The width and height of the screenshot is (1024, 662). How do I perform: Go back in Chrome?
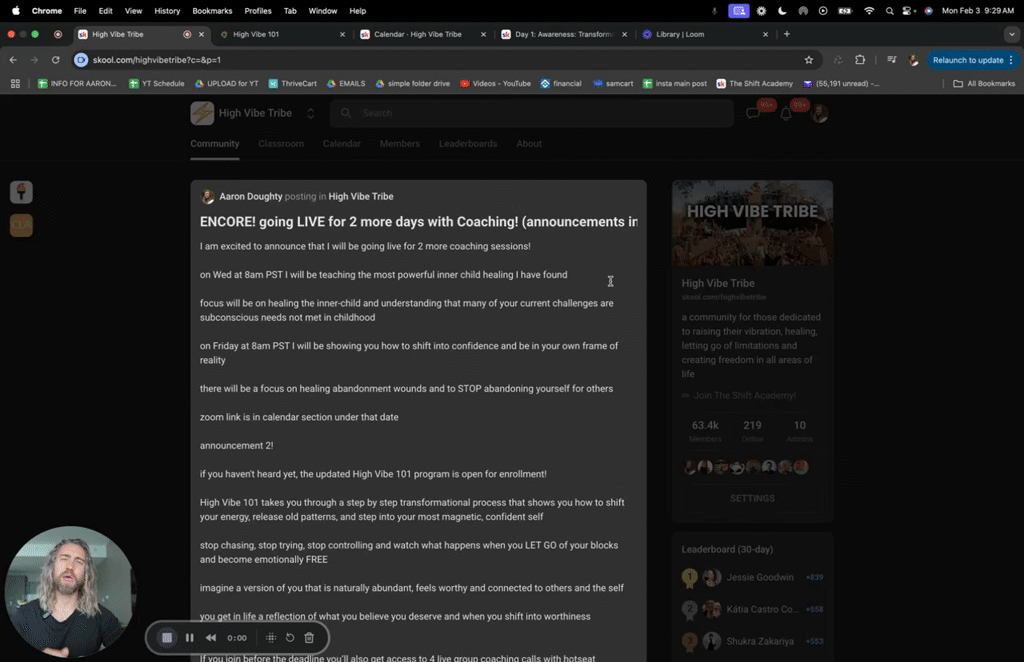point(13,60)
